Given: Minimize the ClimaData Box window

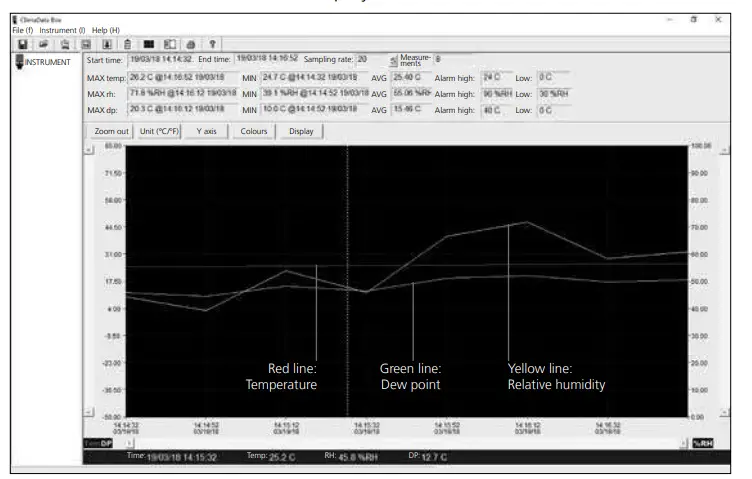Looking at the screenshot, I should [670, 20].
